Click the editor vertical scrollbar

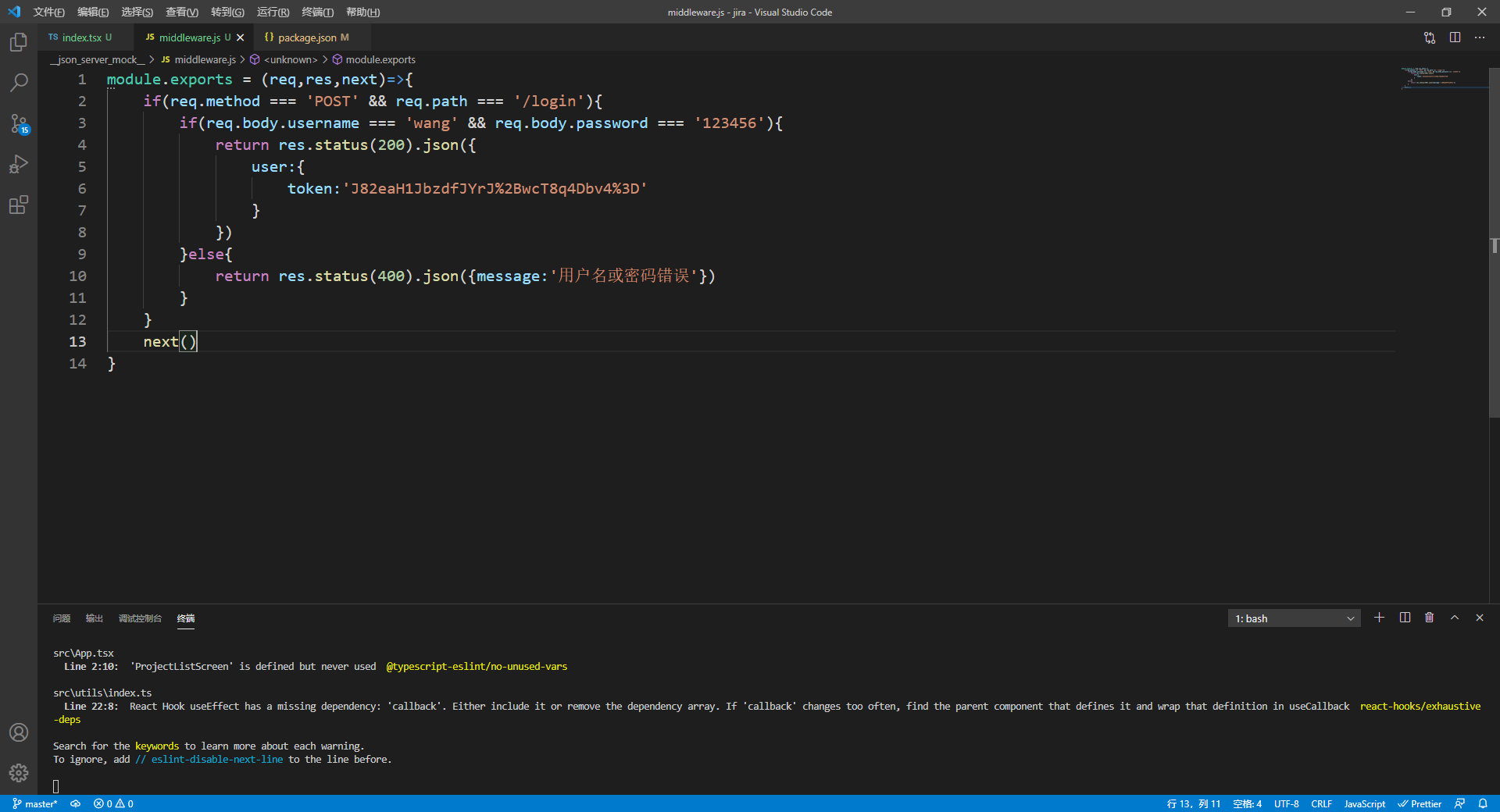[x=1494, y=244]
